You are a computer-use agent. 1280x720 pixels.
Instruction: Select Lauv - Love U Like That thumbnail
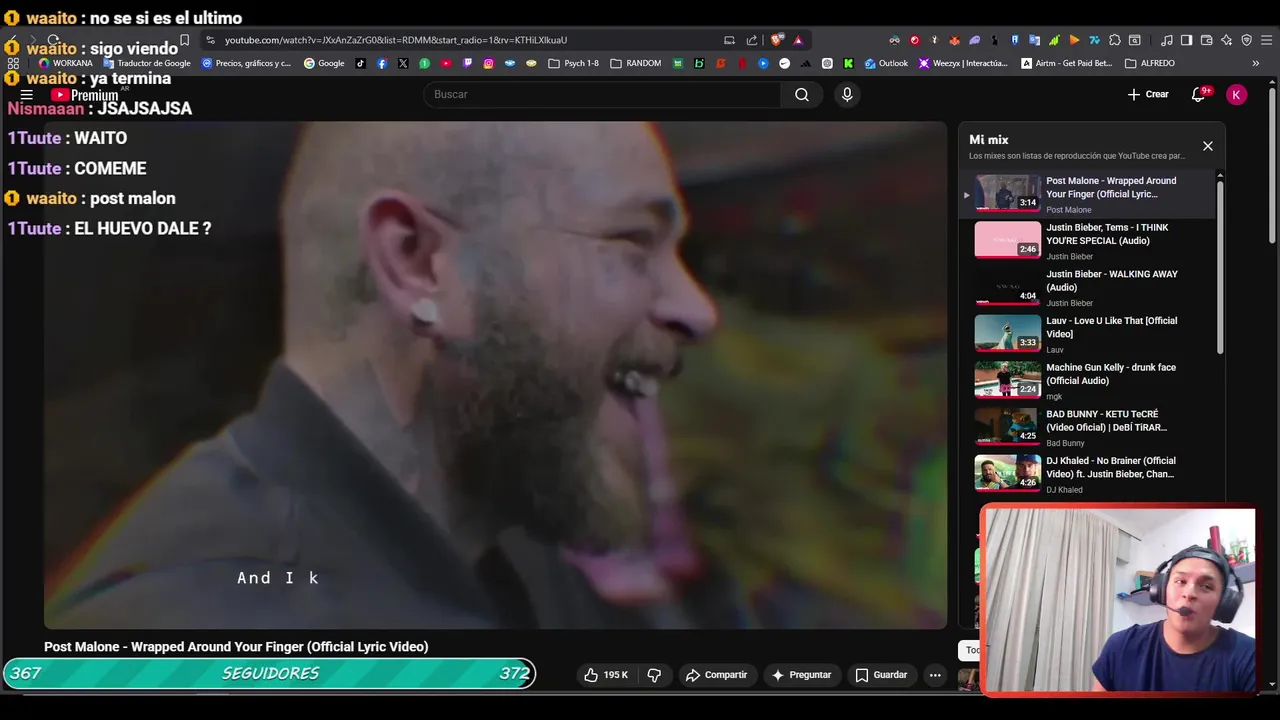1008,333
